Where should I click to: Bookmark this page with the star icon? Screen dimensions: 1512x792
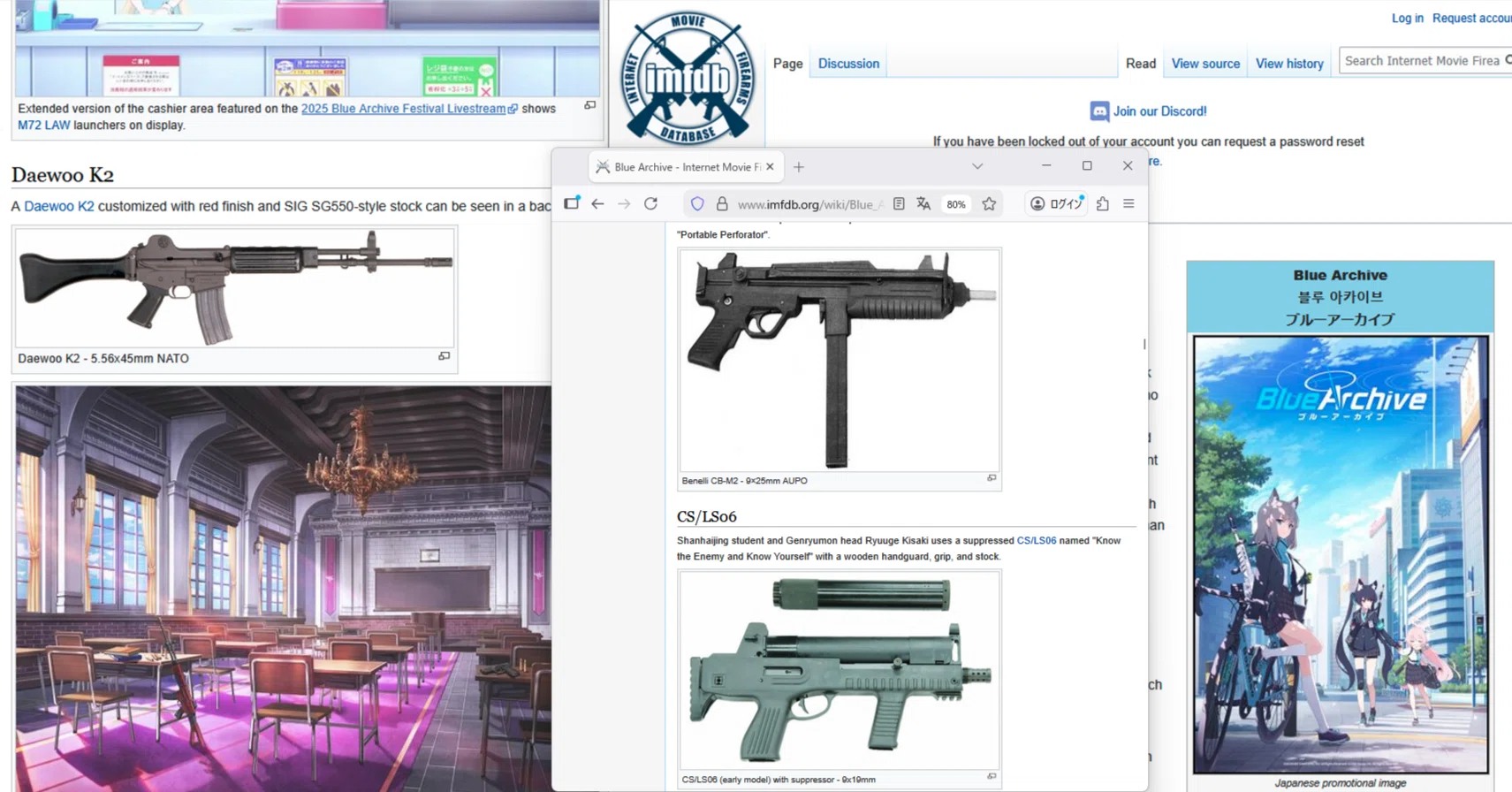coord(989,204)
